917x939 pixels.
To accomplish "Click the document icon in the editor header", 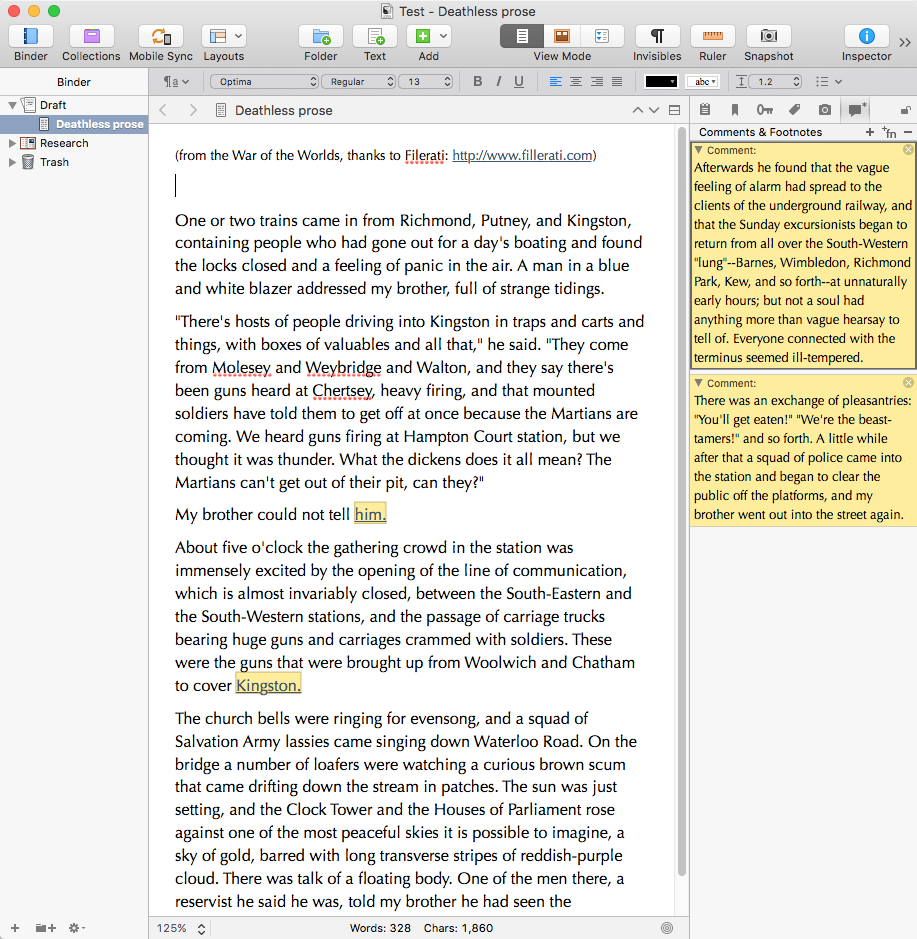I will pos(221,110).
